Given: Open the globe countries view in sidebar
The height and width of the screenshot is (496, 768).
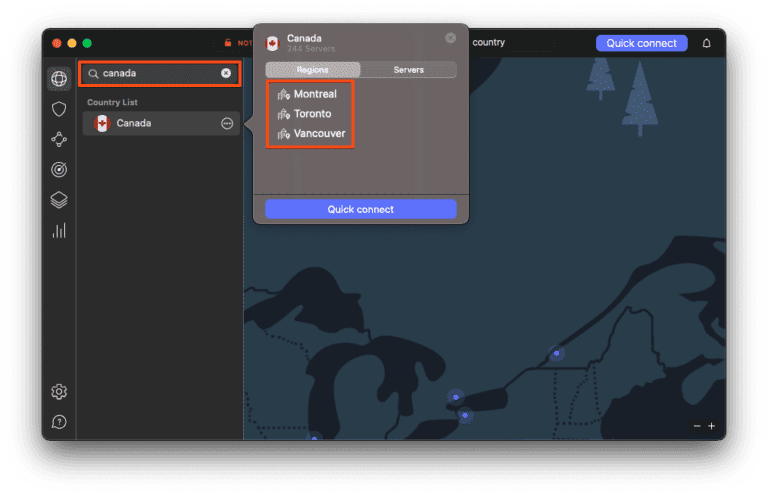Looking at the screenshot, I should click(59, 78).
